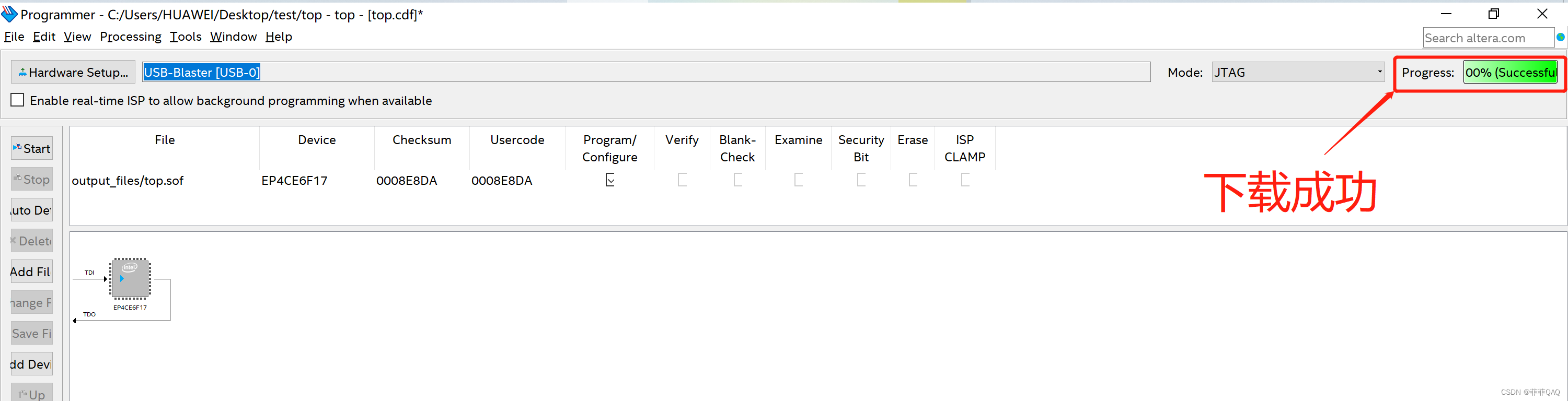The width and height of the screenshot is (1568, 401).
Task: Toggle the Program/Configure checkbox for top.sof
Action: [610, 180]
